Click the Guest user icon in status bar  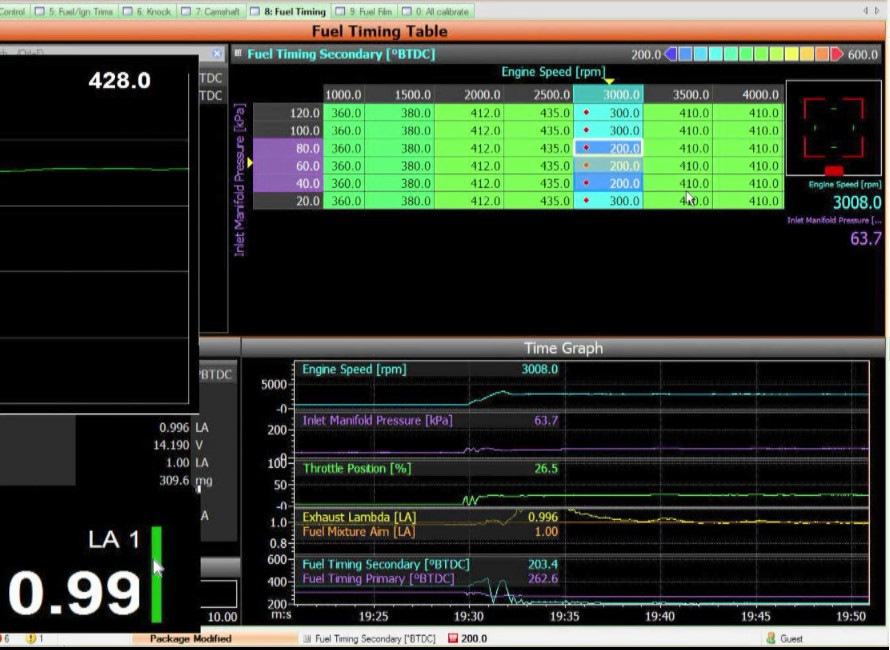[x=771, y=638]
